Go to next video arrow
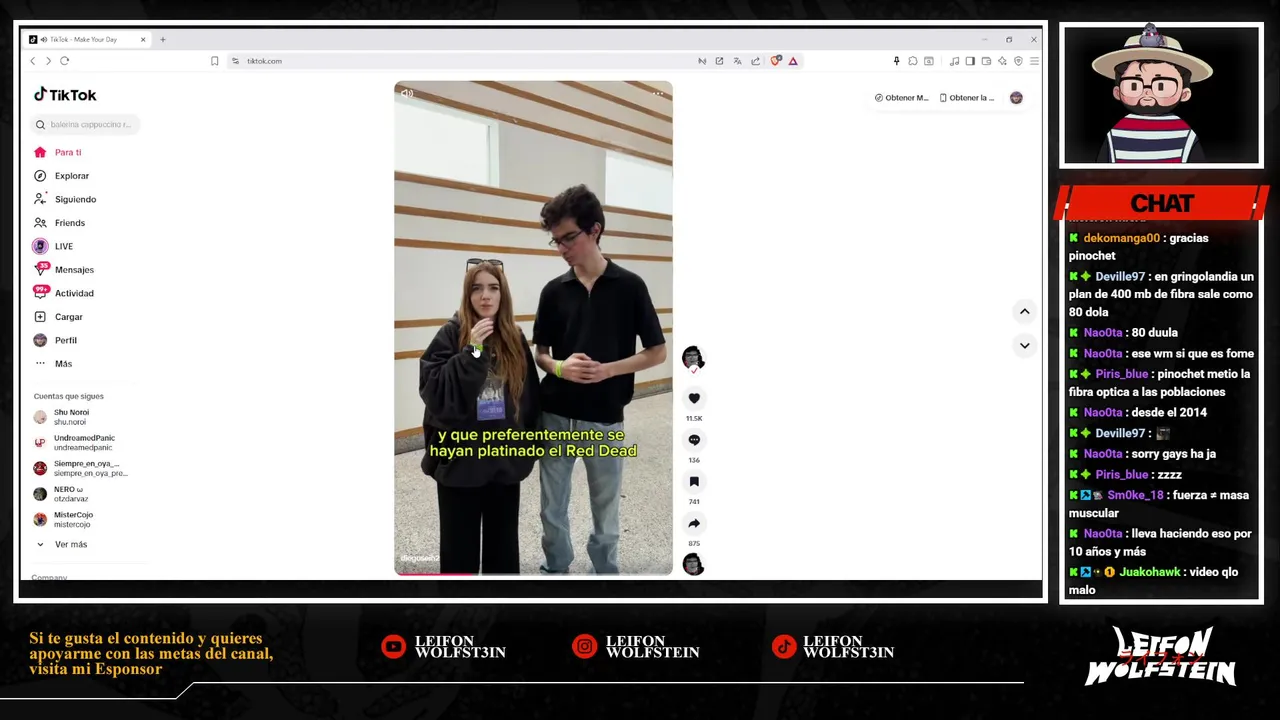This screenshot has width=1280, height=720. tap(1024, 345)
